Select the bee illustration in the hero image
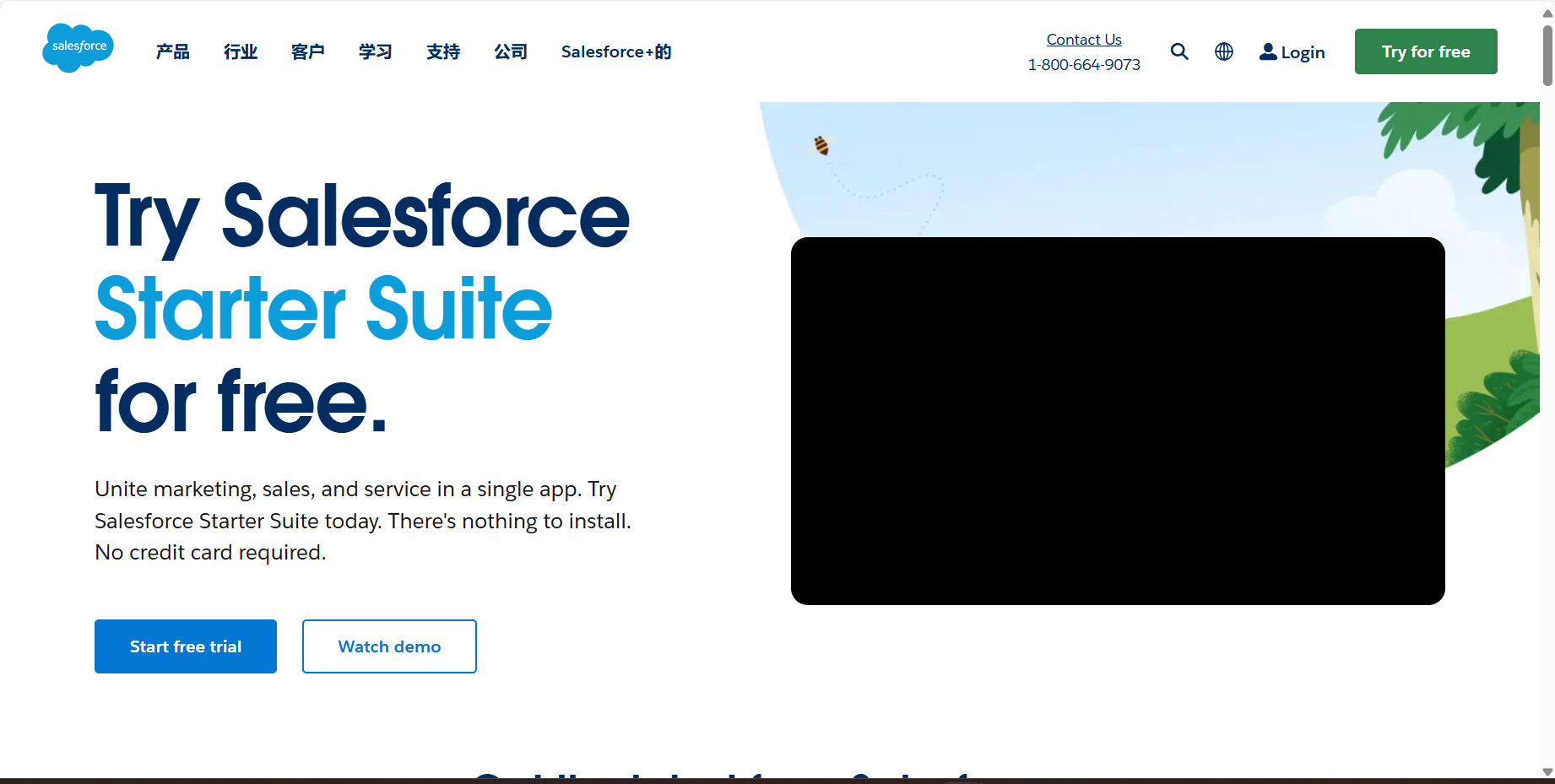 click(x=820, y=144)
